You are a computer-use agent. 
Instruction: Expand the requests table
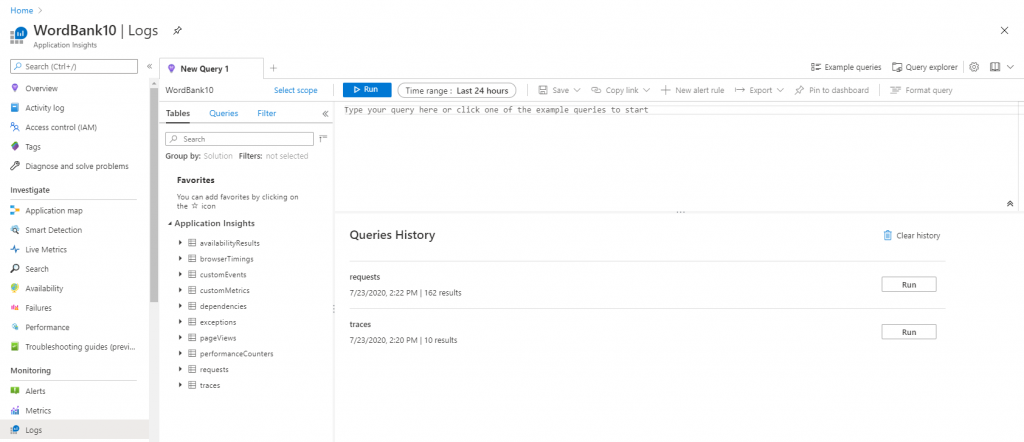click(180, 369)
